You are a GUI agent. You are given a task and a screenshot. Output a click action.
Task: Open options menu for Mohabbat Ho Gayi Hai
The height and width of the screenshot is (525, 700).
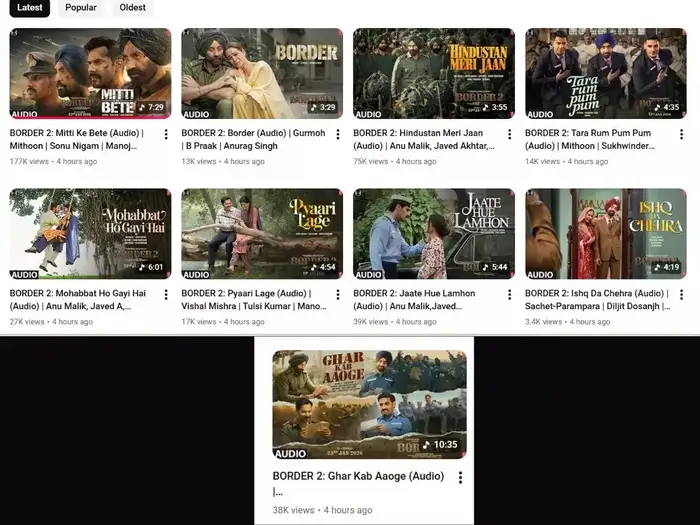click(165, 295)
